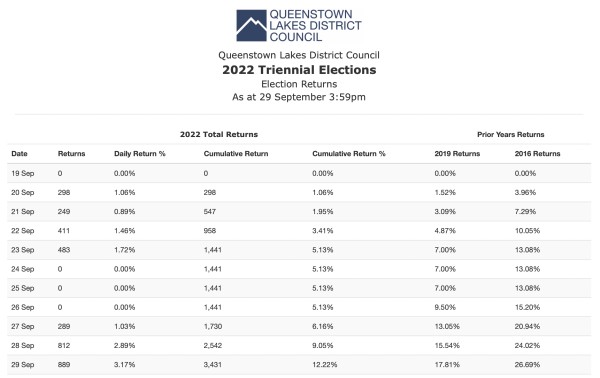600x378 pixels.
Task: Select the 29 Sep row date cell
Action: point(23,365)
